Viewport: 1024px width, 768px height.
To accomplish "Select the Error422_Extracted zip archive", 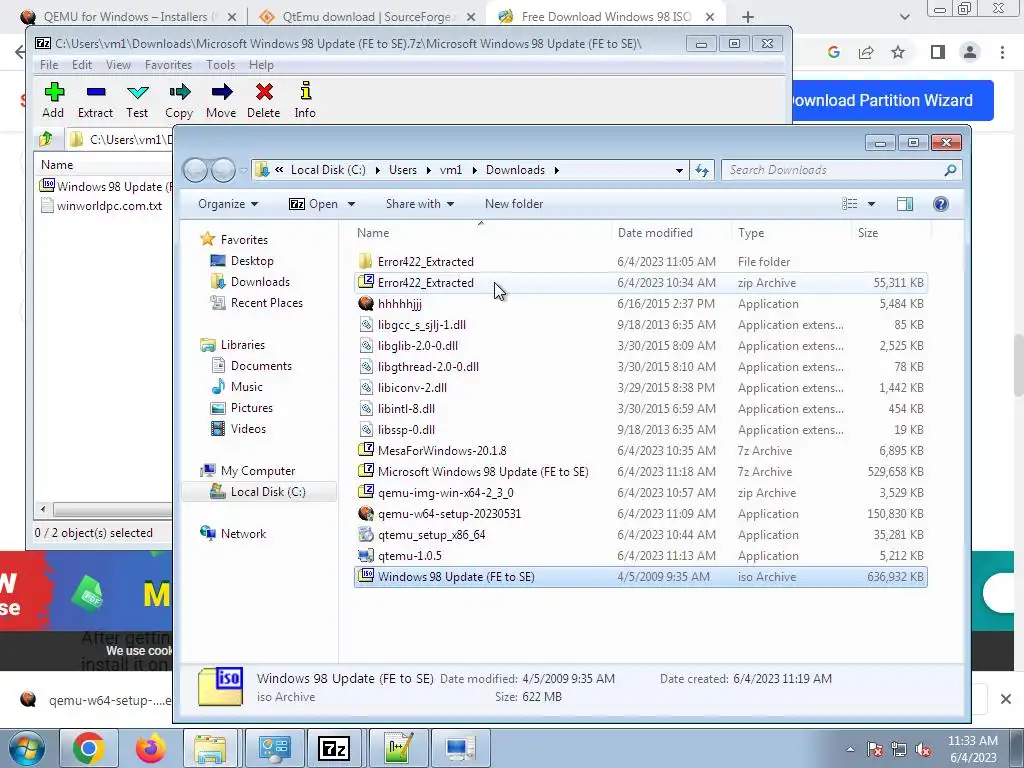I will point(641,283).
